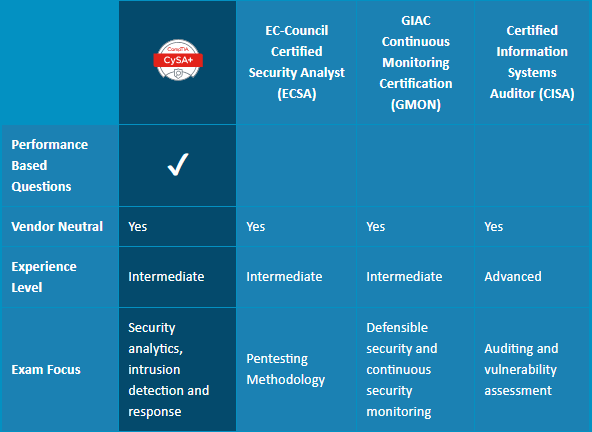Click the Certified Information Systems Auditor header
This screenshot has height=432, width=592.
pos(532,62)
